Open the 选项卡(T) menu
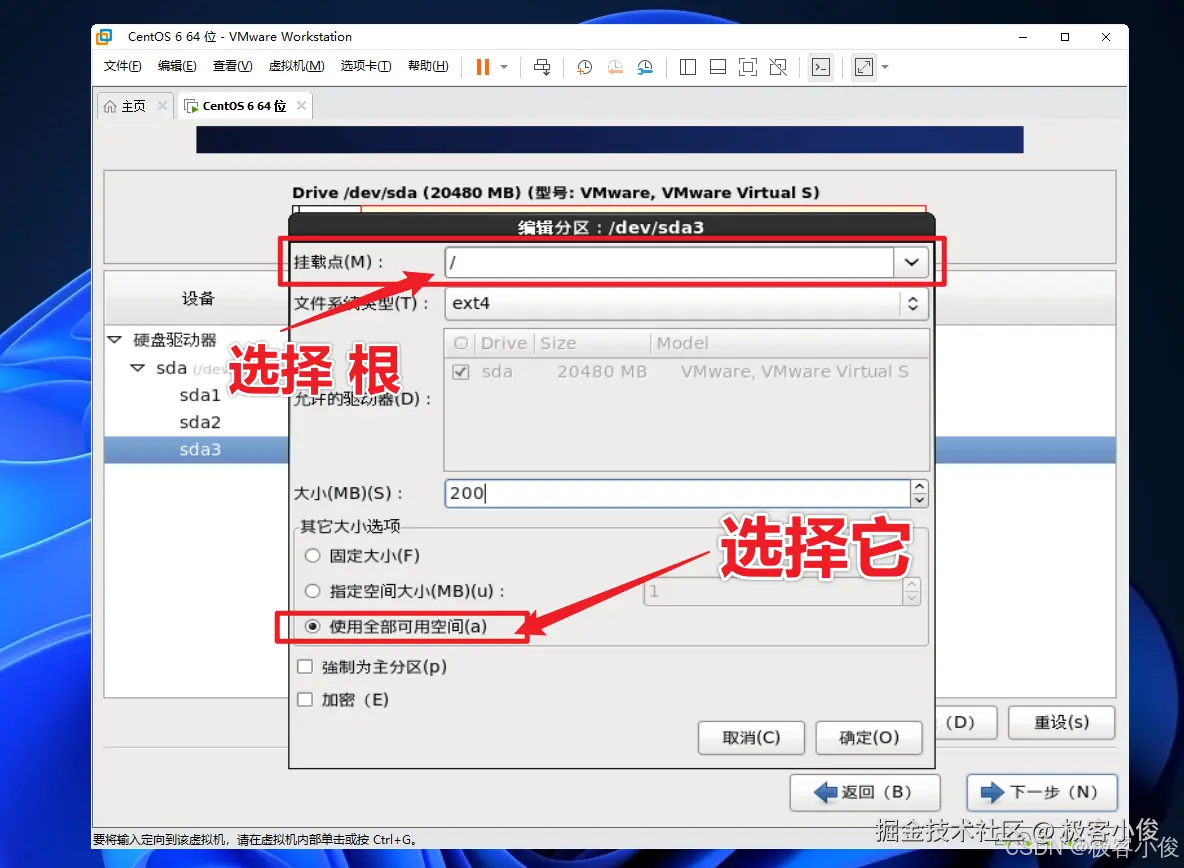This screenshot has height=868, width=1184. pos(365,66)
